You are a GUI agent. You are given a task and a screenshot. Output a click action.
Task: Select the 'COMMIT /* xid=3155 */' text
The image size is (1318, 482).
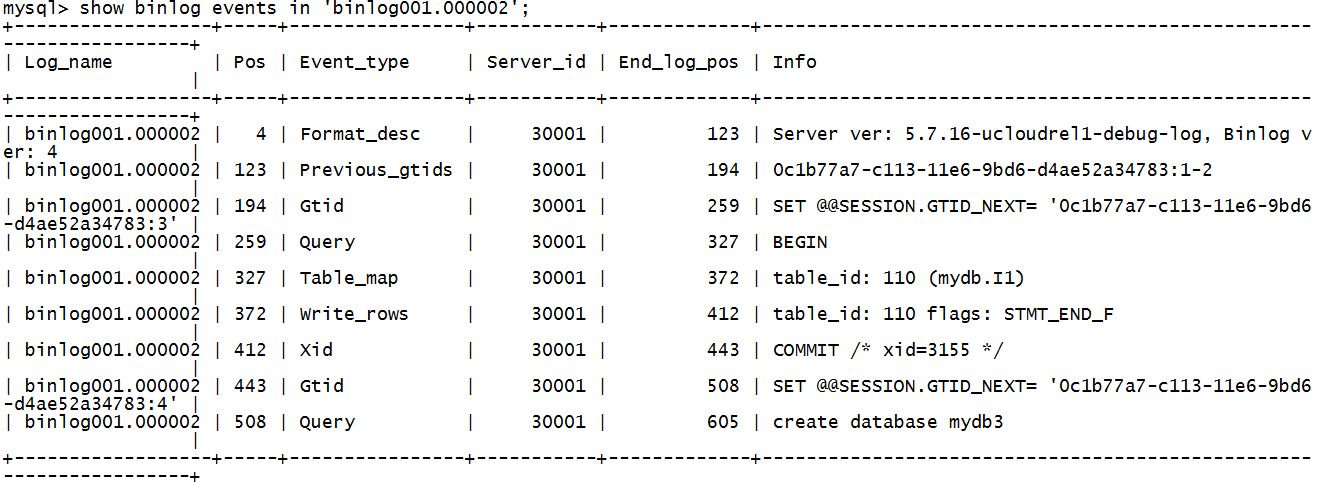coord(888,350)
